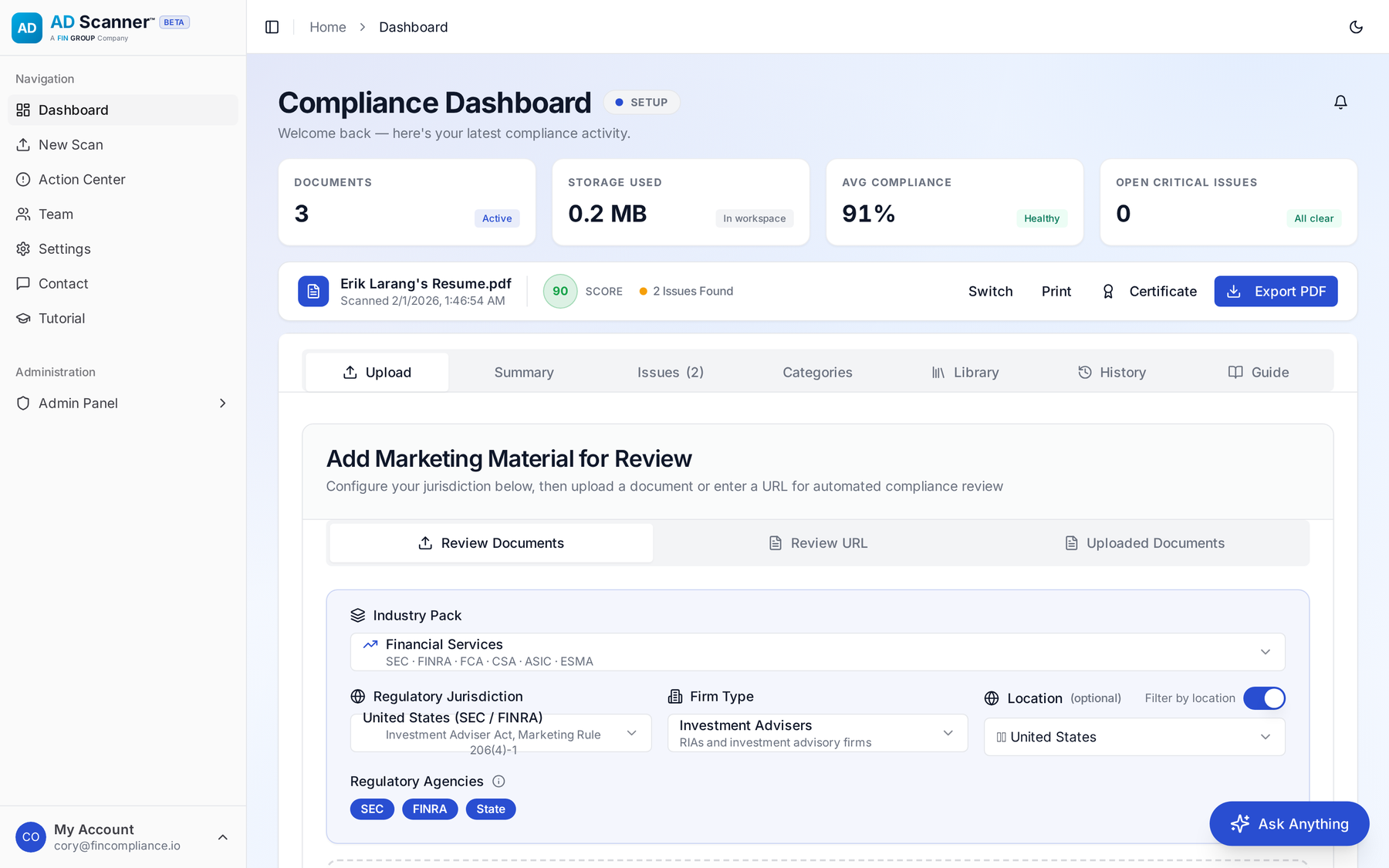
Task: Click the 2 Issues Found indicator
Action: (x=686, y=291)
